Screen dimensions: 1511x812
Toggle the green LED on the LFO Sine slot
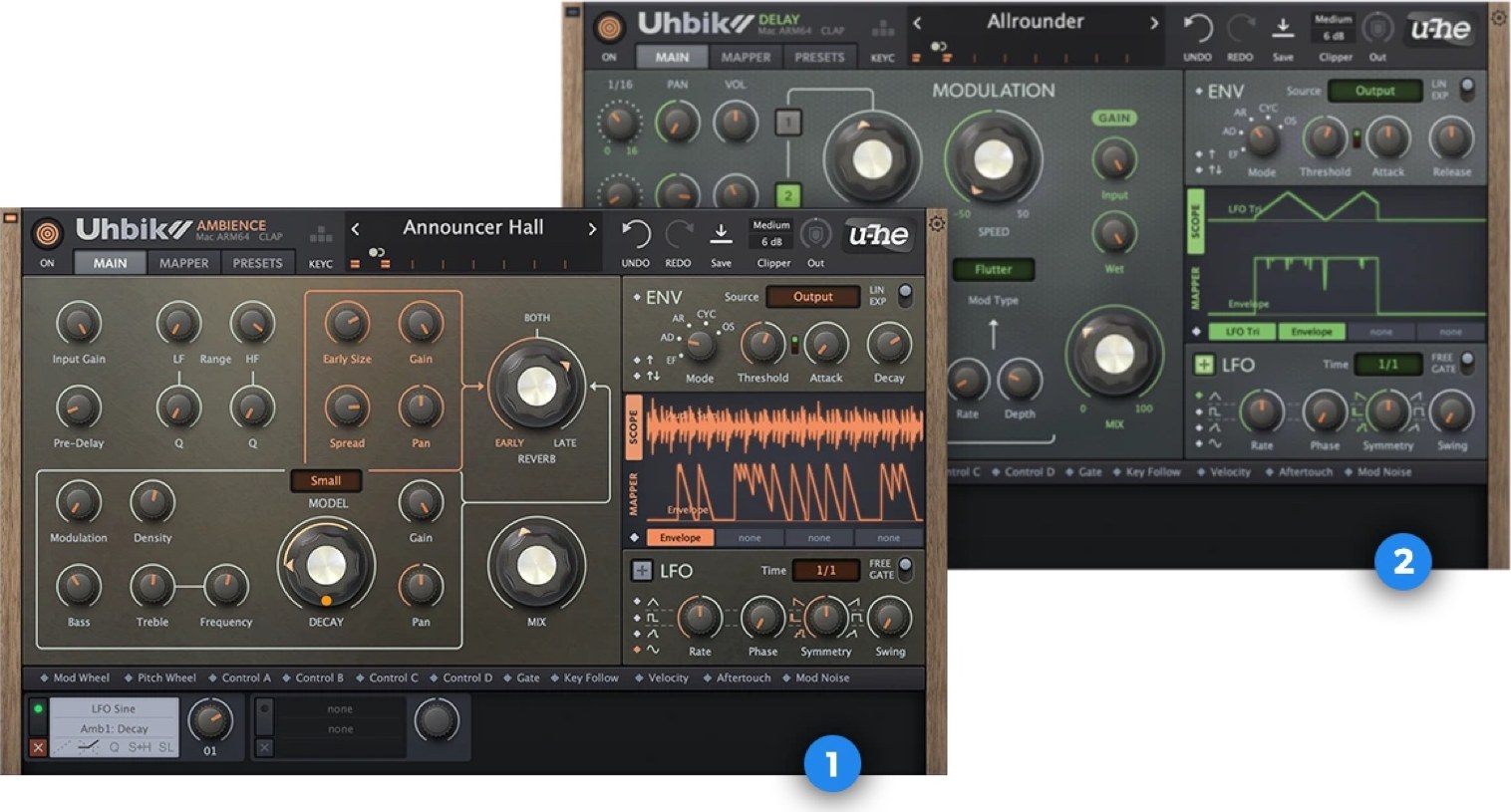(x=38, y=709)
